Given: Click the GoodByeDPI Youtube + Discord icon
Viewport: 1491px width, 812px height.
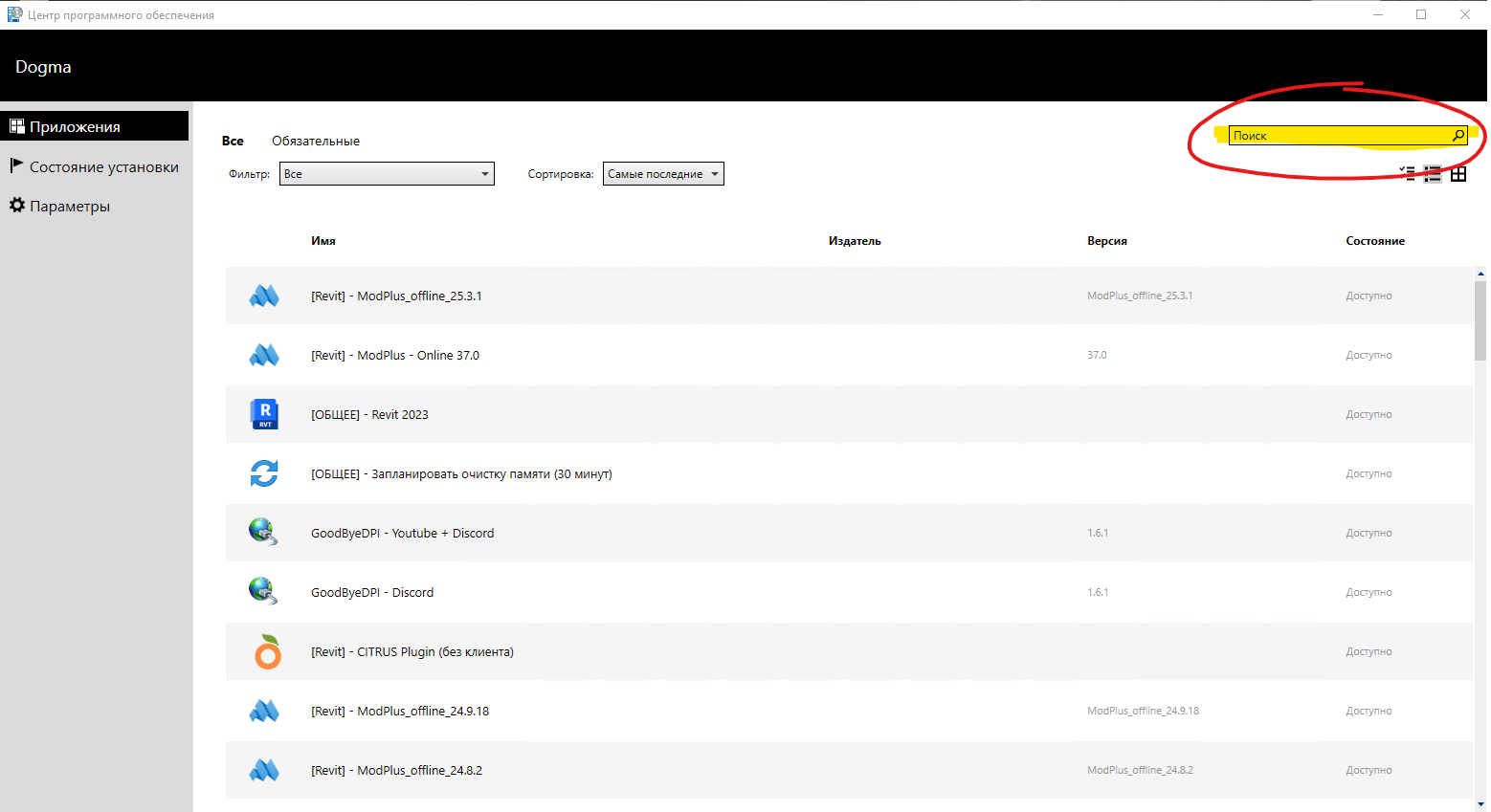Looking at the screenshot, I should [263, 532].
